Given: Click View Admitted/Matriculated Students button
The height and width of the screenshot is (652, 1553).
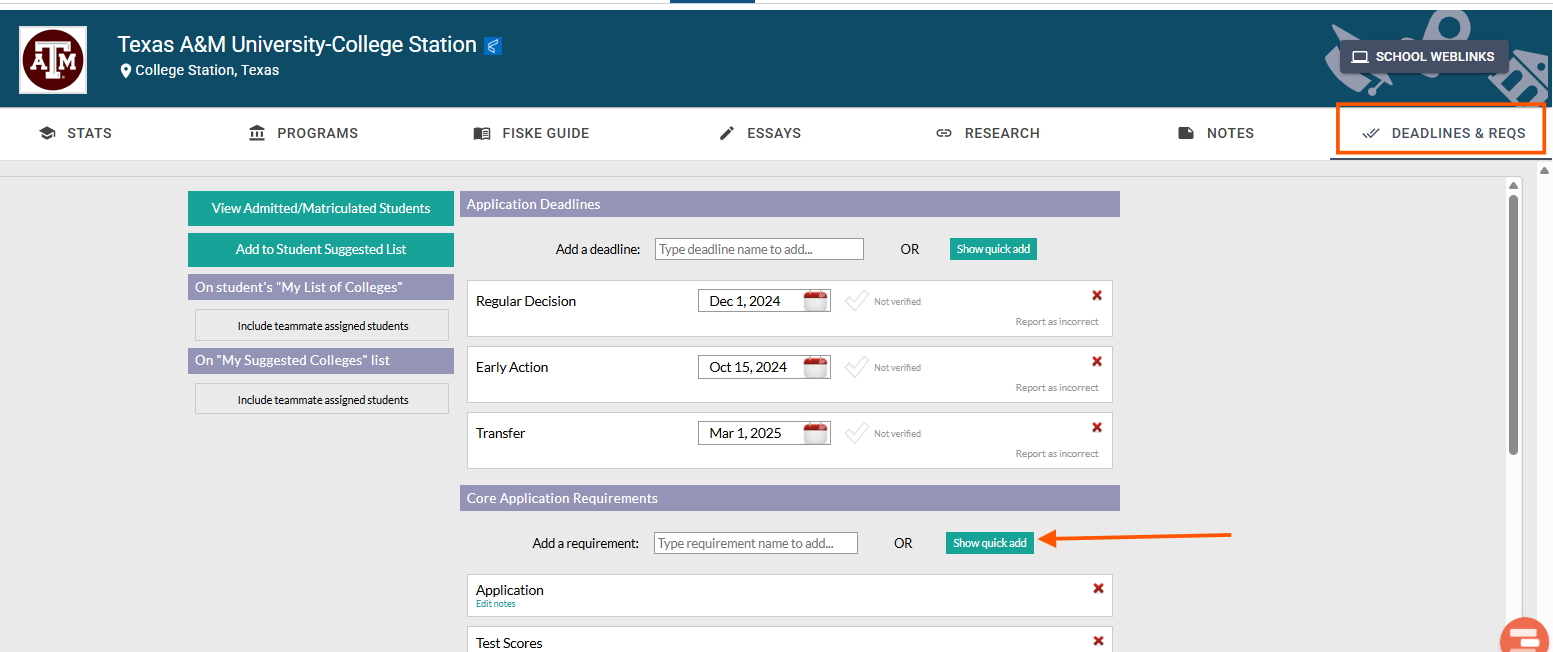Looking at the screenshot, I should tap(321, 208).
